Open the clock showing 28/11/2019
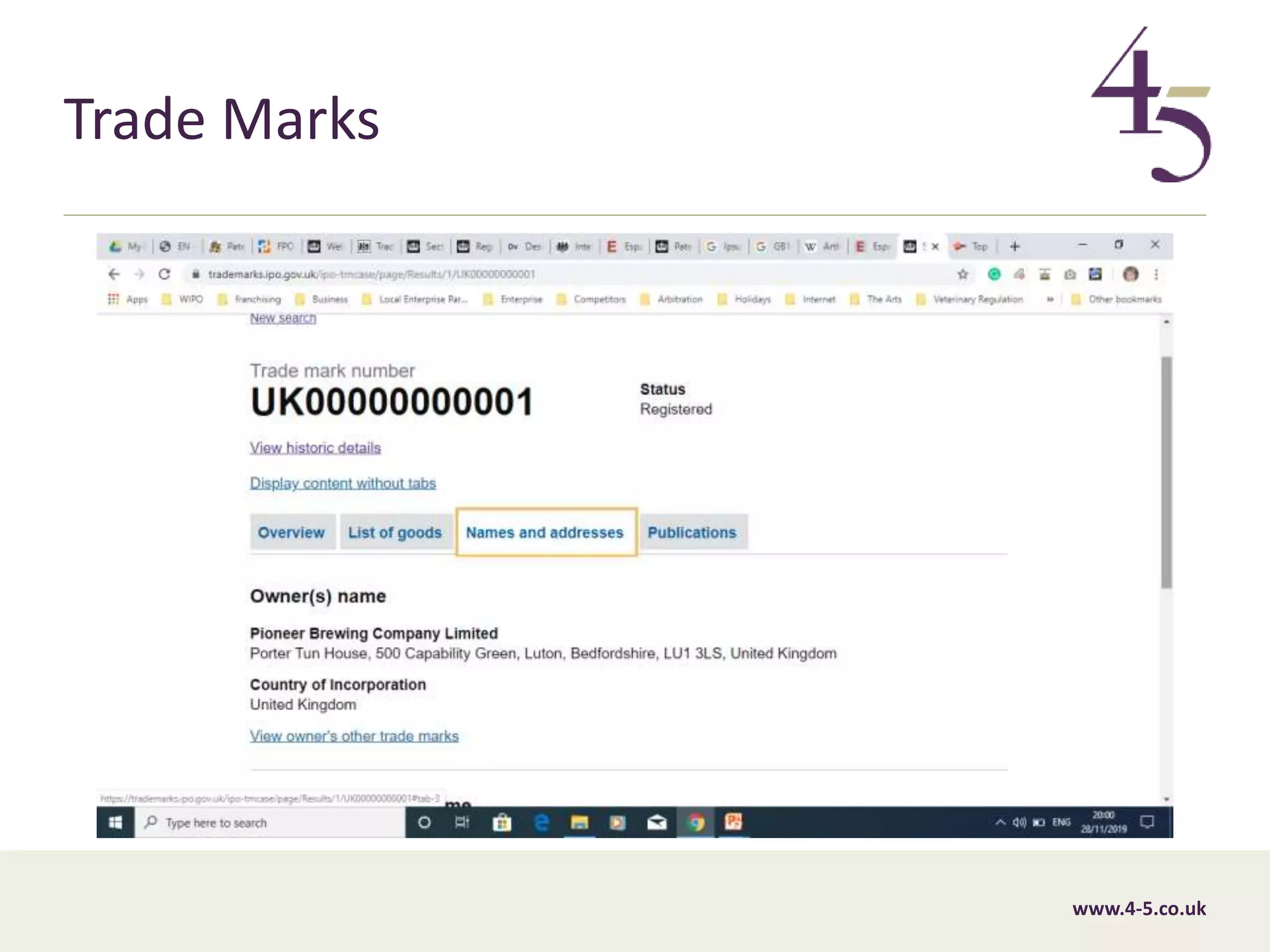This screenshot has width=1270, height=952. [1104, 822]
